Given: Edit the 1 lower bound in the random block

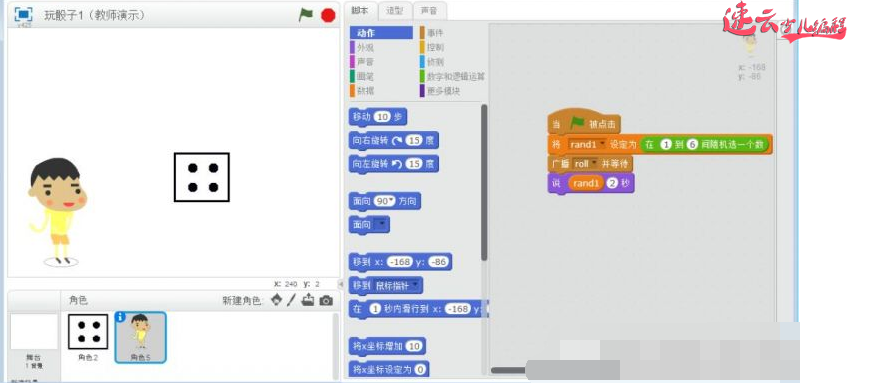Looking at the screenshot, I should pyautogui.click(x=665, y=144).
